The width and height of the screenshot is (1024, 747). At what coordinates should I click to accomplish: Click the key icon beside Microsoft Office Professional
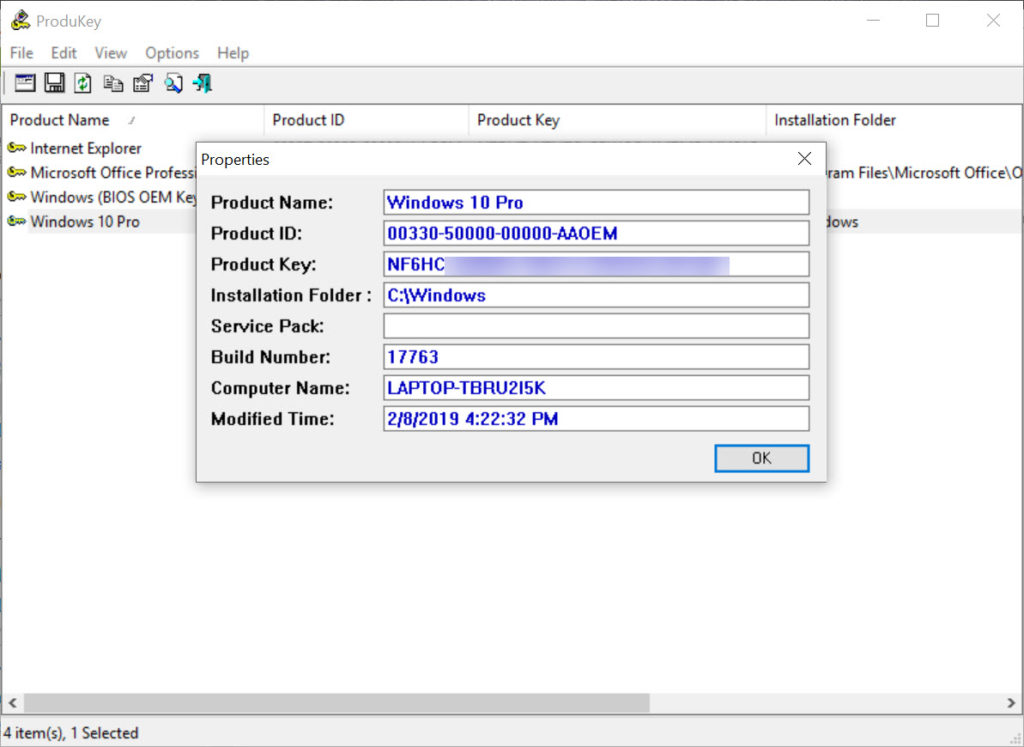pos(16,172)
